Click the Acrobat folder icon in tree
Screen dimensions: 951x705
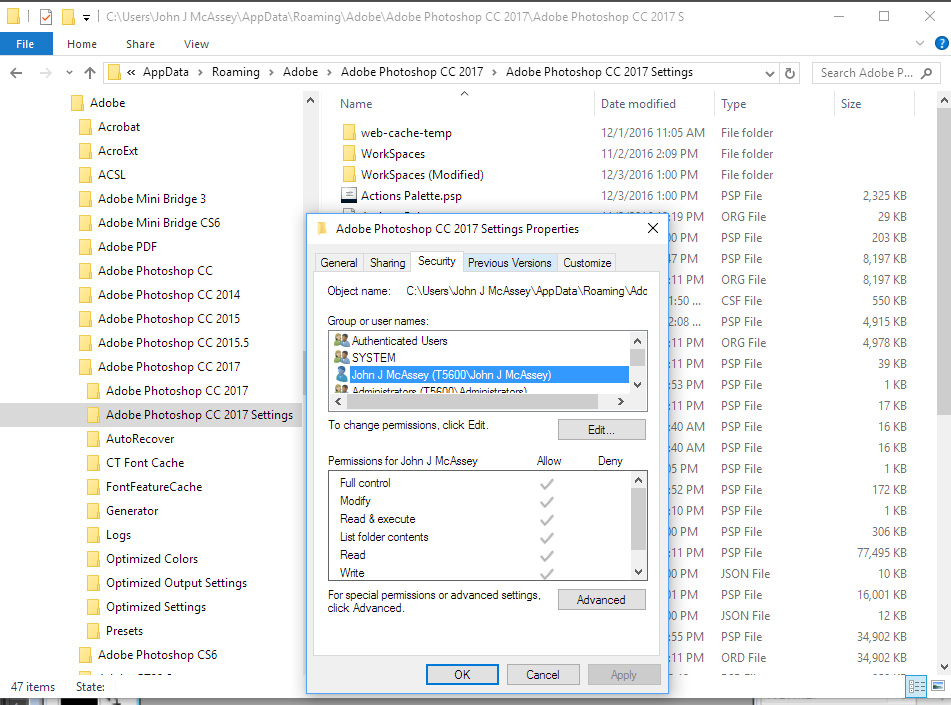(x=86, y=127)
